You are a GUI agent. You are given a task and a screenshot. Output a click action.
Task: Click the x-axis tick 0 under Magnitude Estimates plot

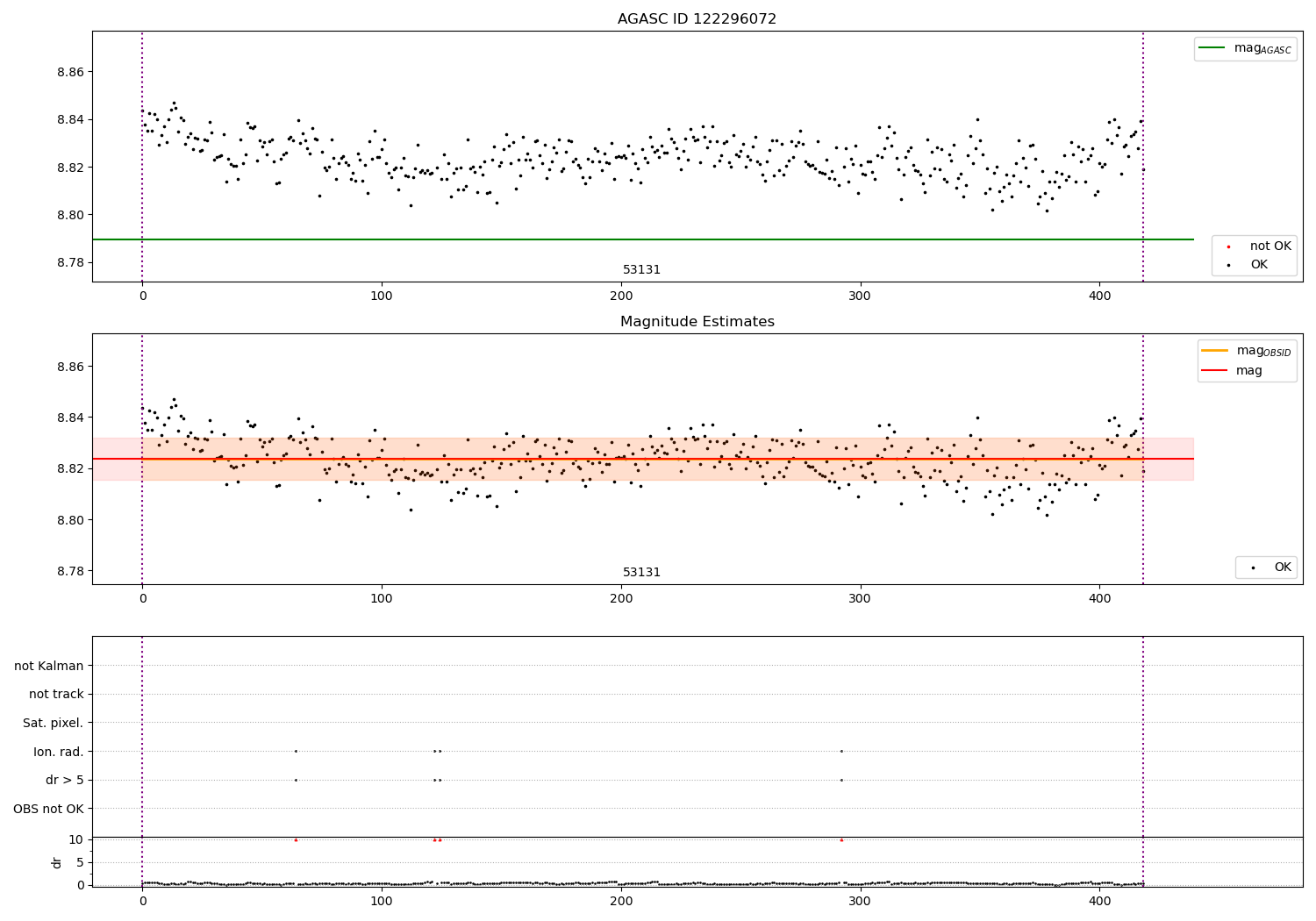(x=142, y=598)
